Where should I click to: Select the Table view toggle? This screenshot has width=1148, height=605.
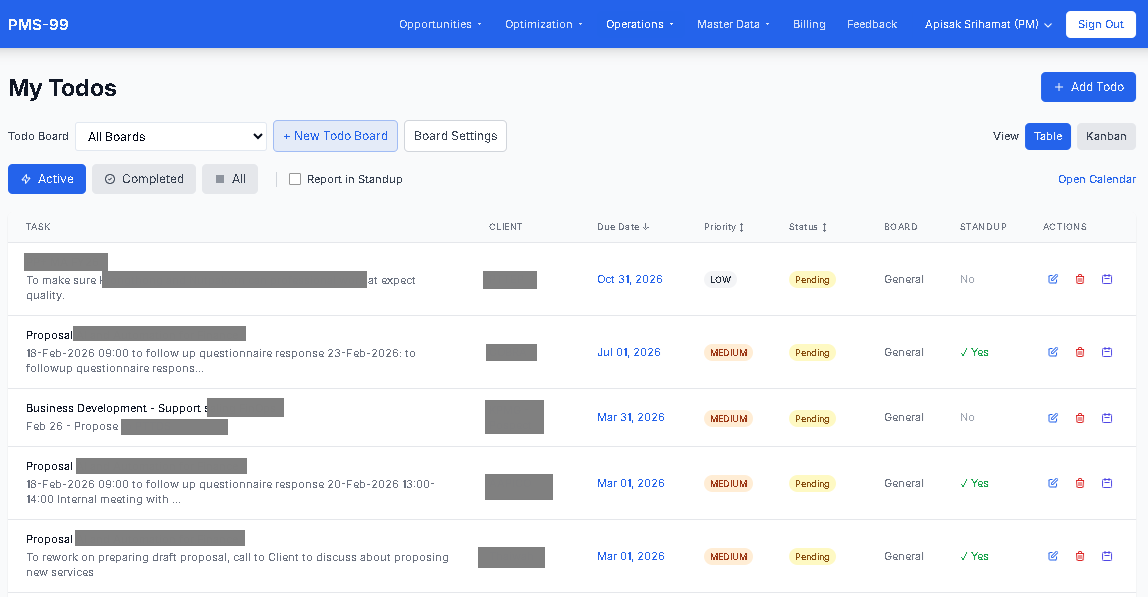pos(1047,136)
